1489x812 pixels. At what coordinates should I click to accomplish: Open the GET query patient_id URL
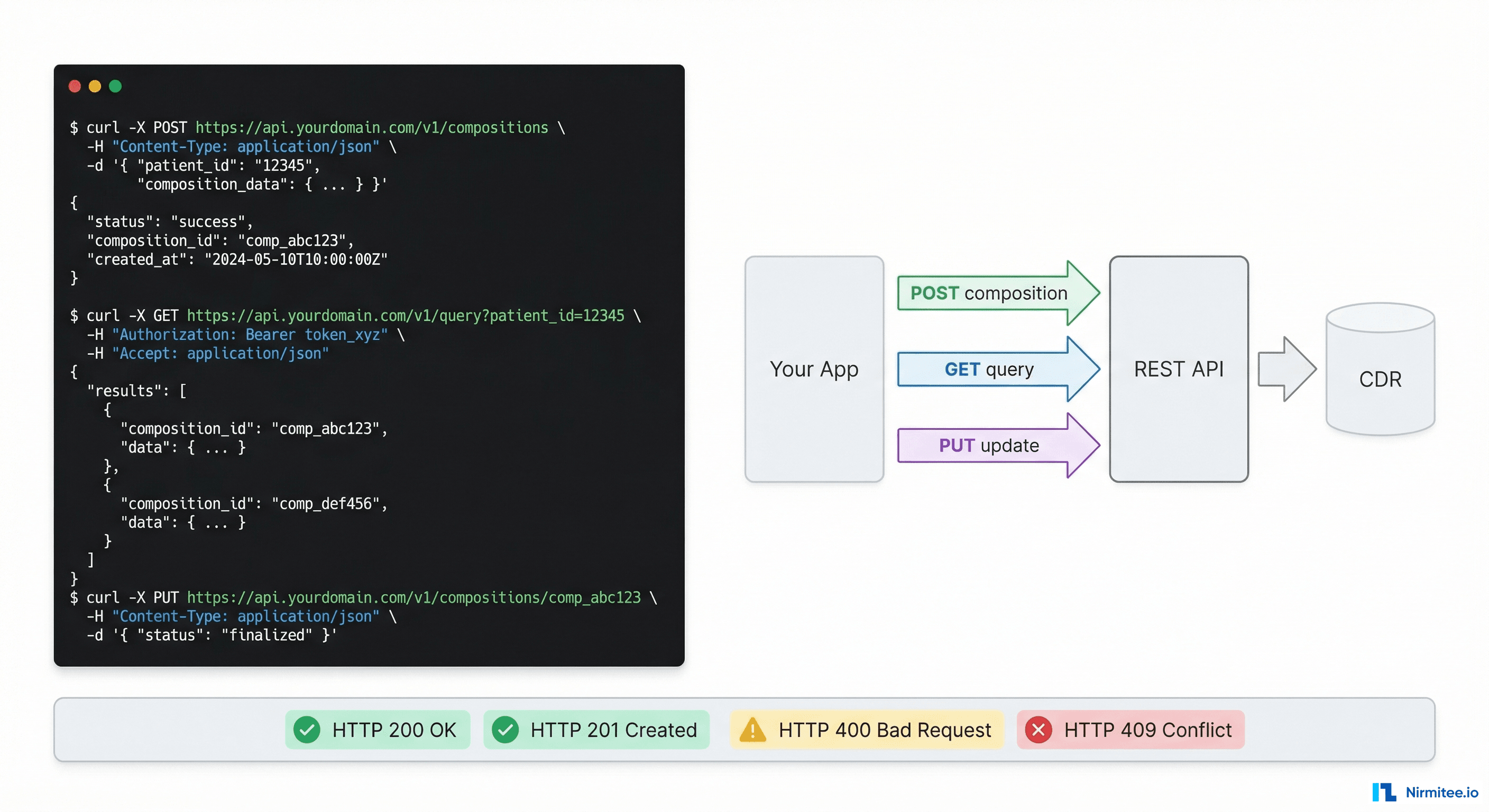click(405, 316)
